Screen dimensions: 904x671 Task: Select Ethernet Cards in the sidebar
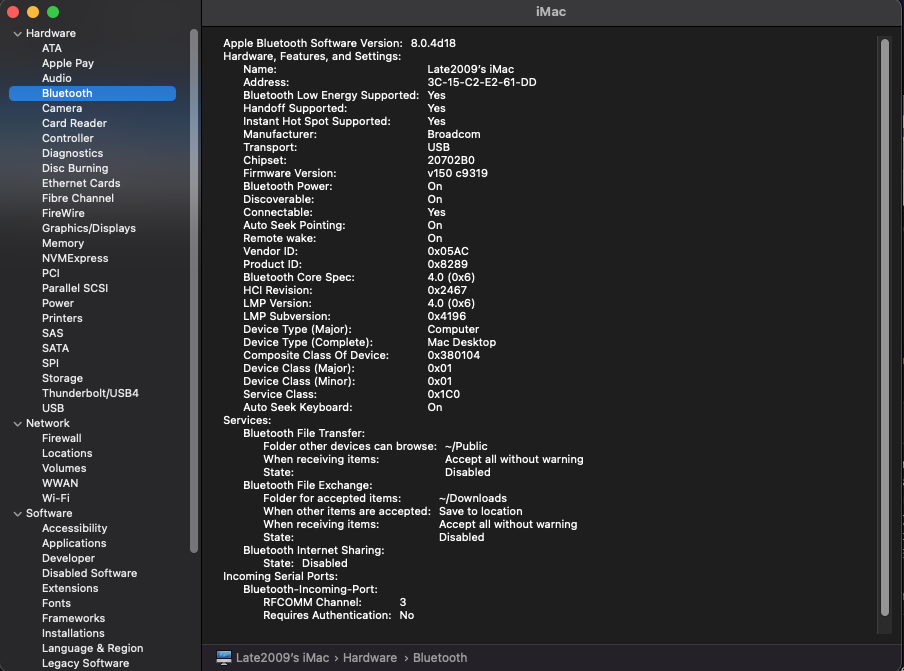click(x=81, y=183)
